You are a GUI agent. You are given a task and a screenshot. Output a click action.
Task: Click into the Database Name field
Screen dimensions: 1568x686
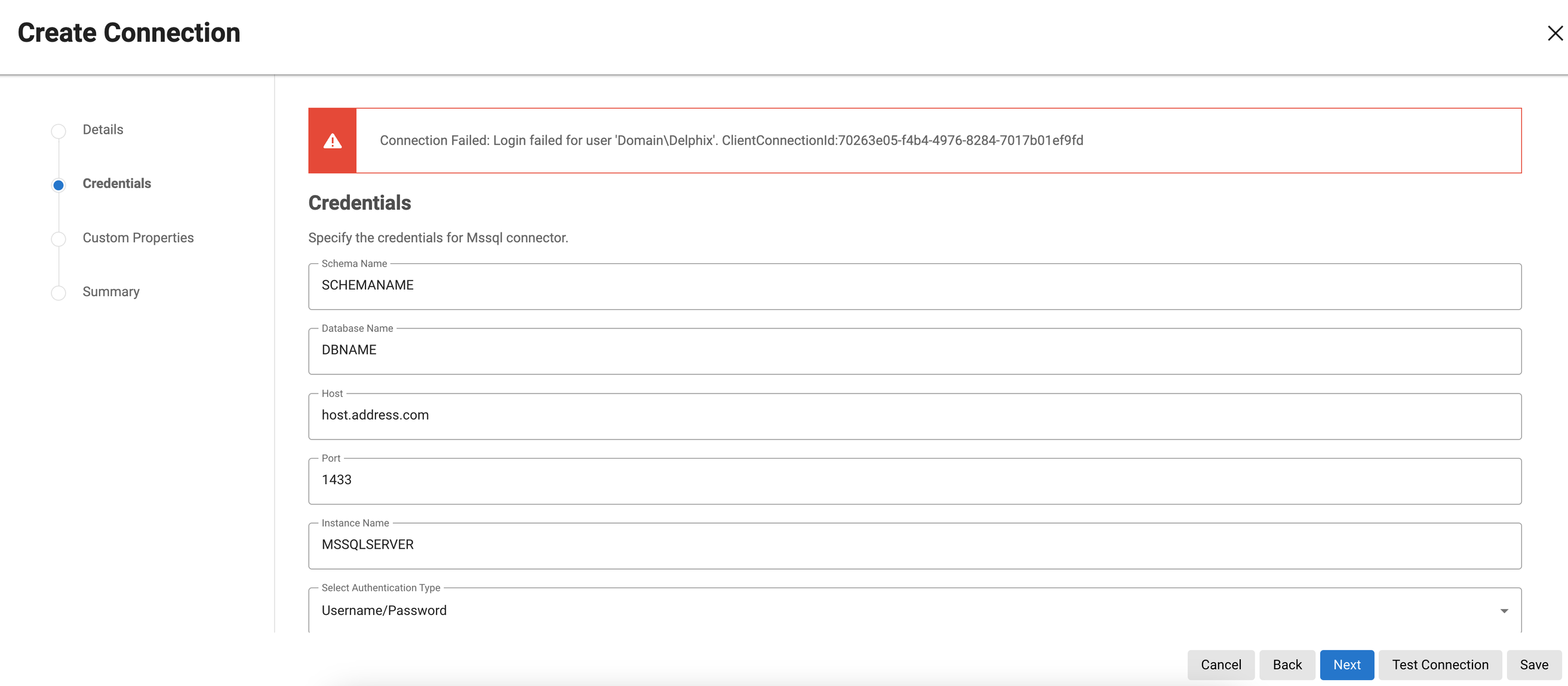pos(914,351)
